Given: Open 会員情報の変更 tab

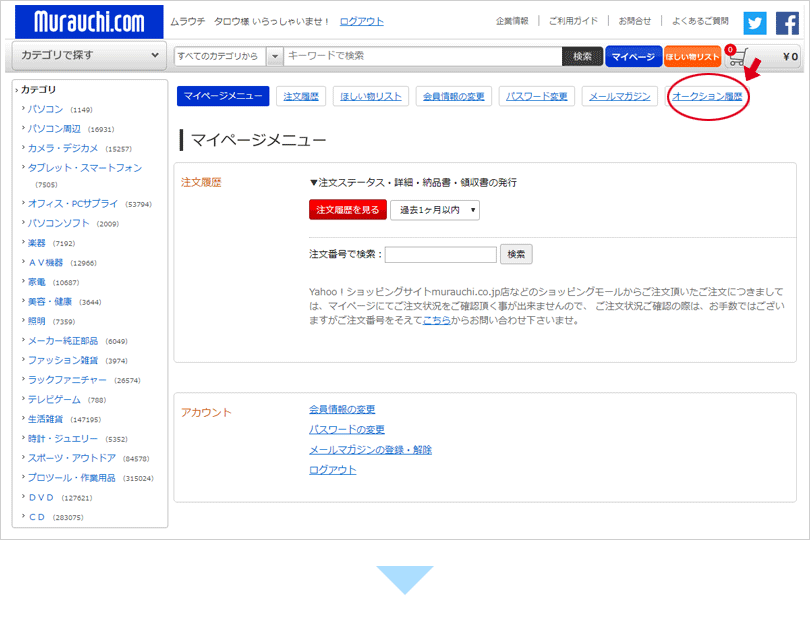Looking at the screenshot, I should point(454,96).
